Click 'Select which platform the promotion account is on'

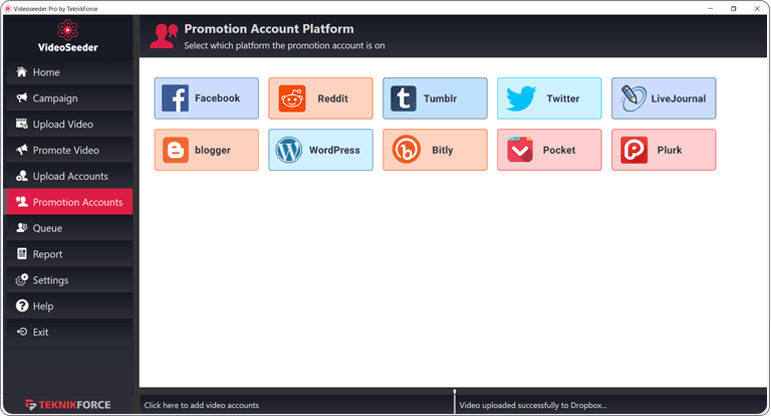pyautogui.click(x=284, y=45)
